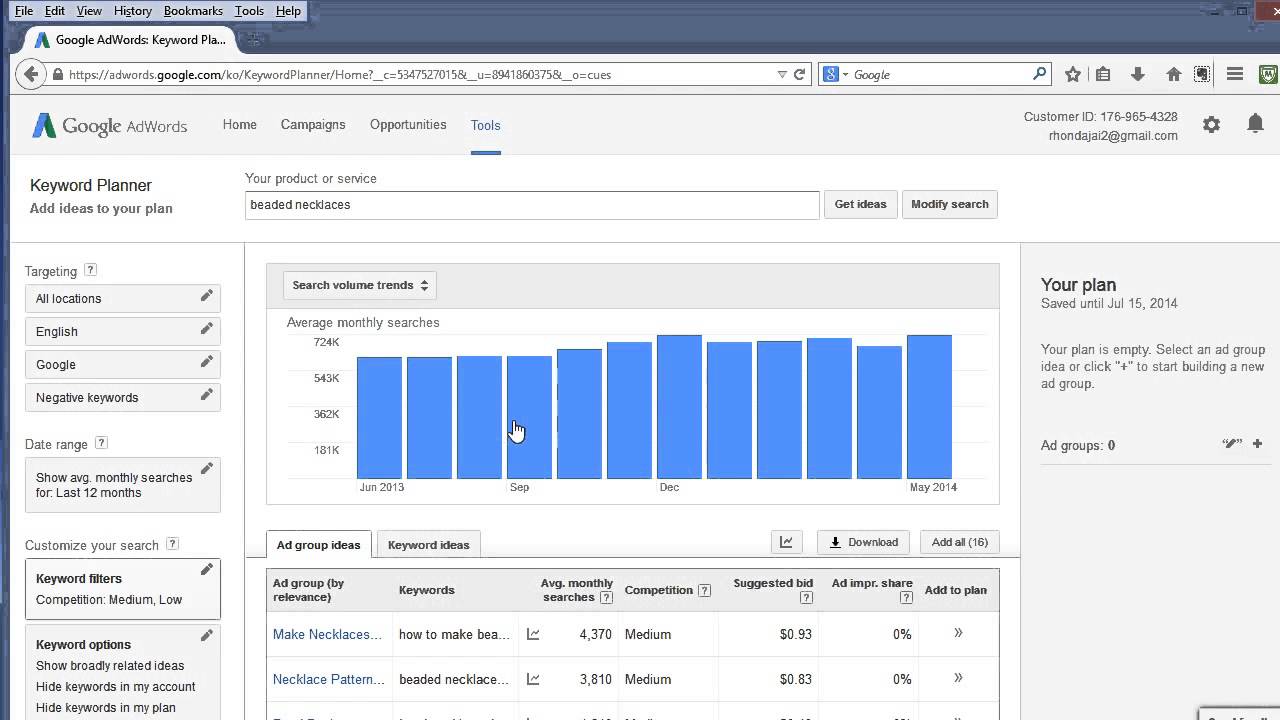
Task: Click the Modify search button
Action: (x=949, y=204)
